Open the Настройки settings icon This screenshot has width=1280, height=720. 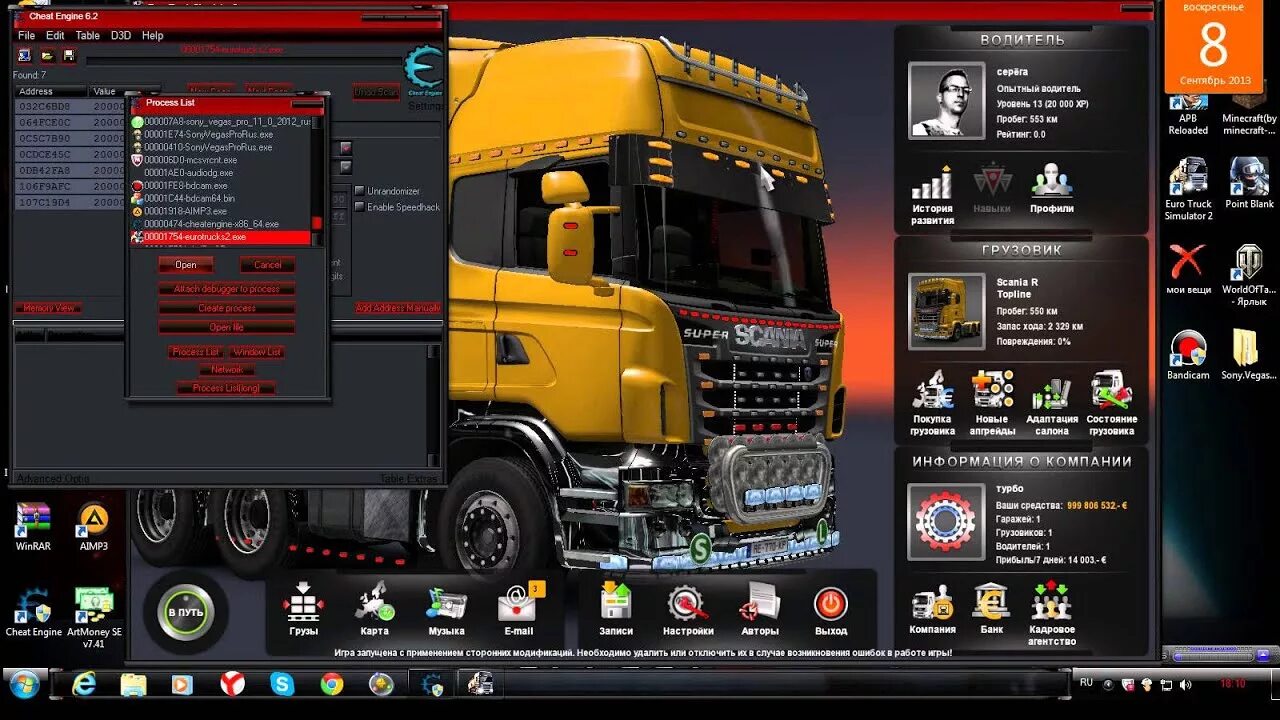pyautogui.click(x=688, y=603)
